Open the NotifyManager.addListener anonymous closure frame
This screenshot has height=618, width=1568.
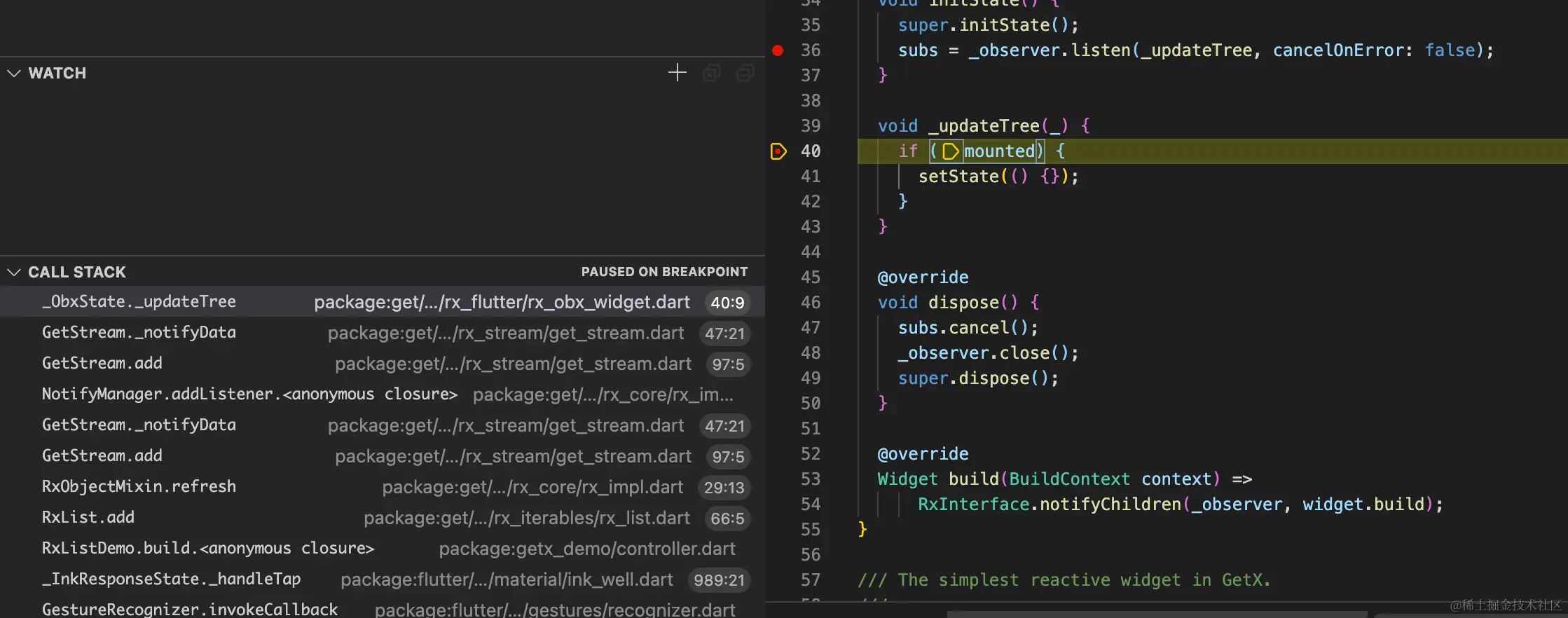coord(383,394)
